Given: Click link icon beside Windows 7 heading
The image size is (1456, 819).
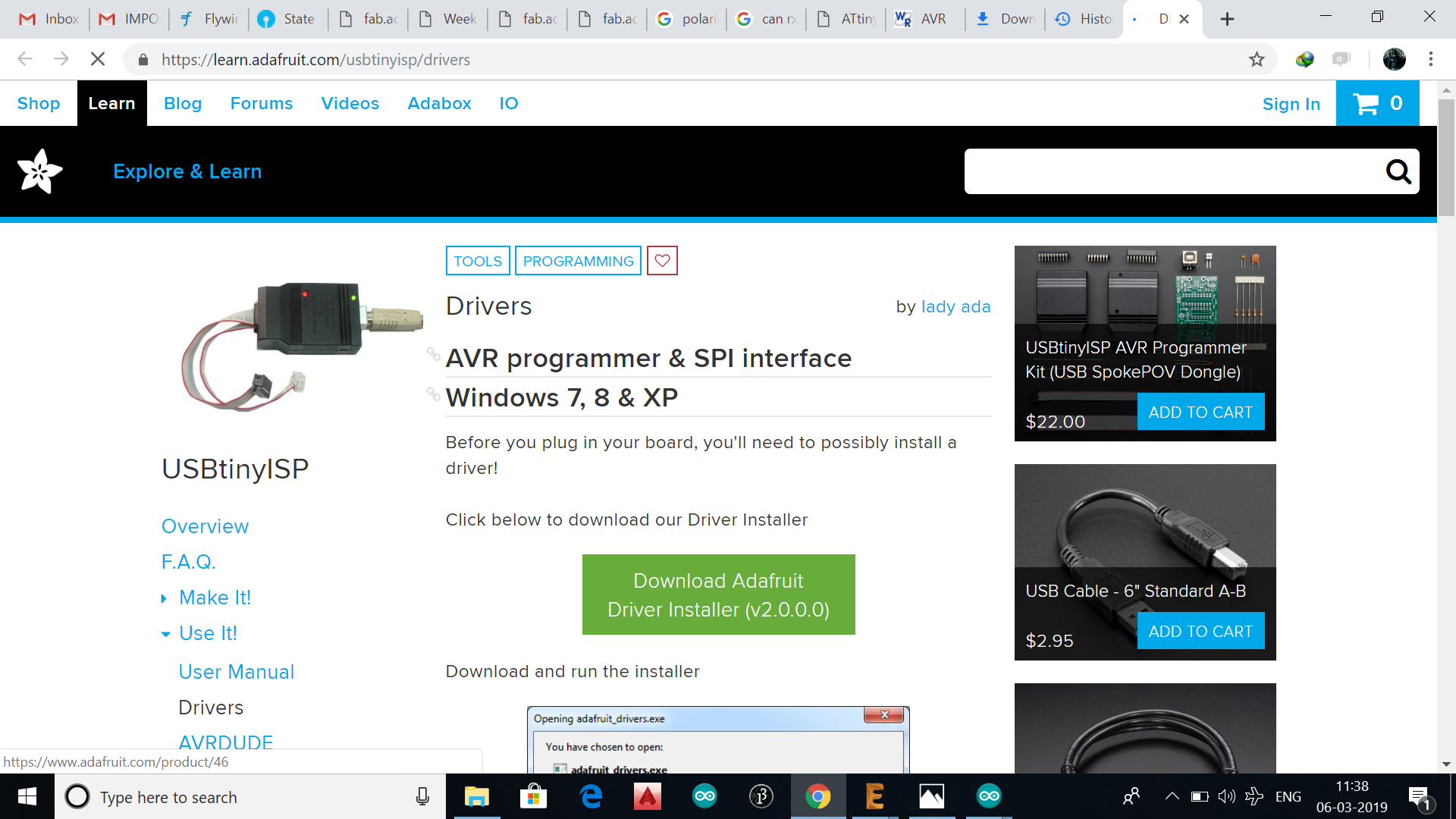Looking at the screenshot, I should [433, 394].
